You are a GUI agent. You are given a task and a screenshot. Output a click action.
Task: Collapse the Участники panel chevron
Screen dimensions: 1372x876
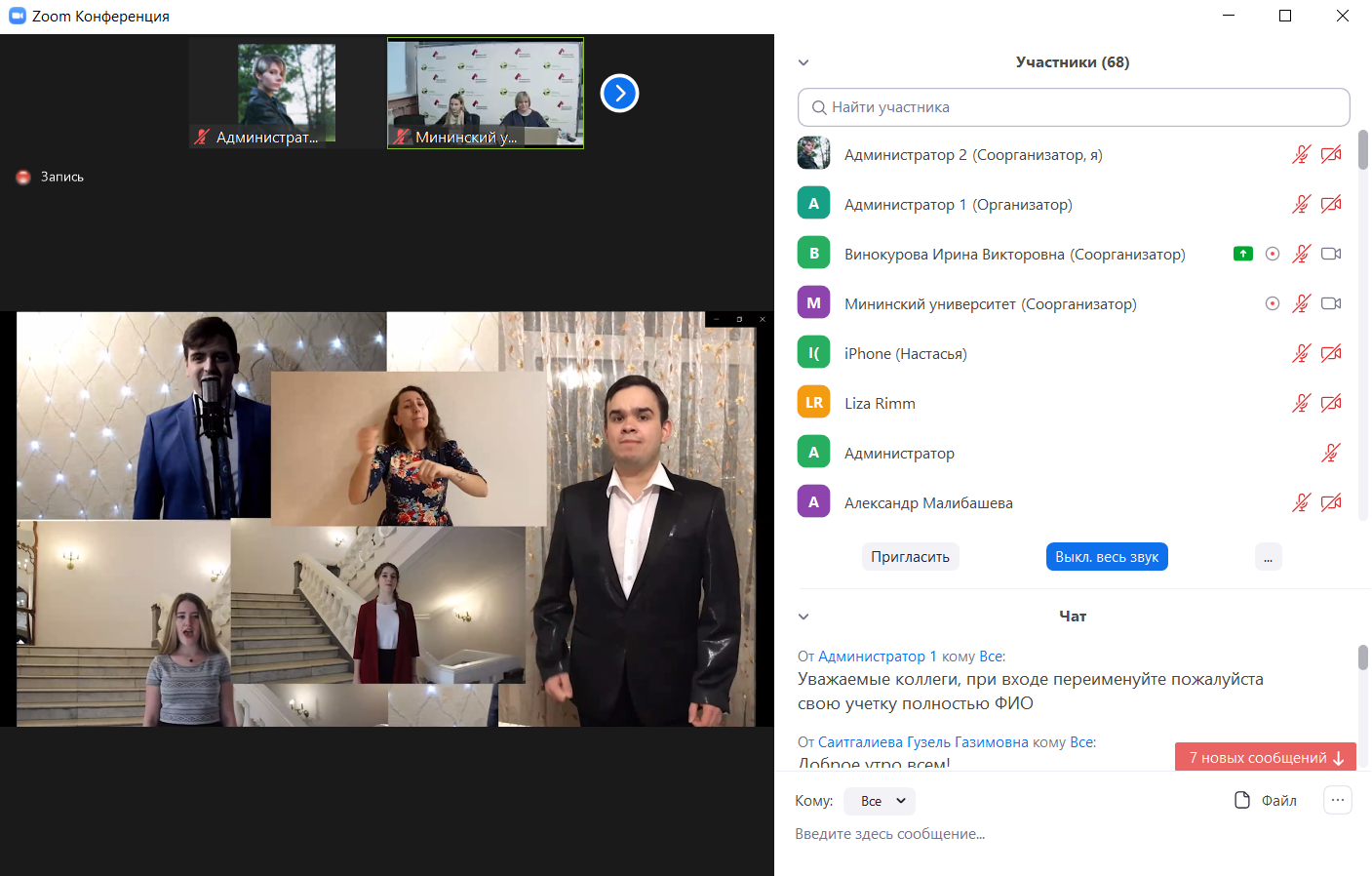[x=804, y=62]
